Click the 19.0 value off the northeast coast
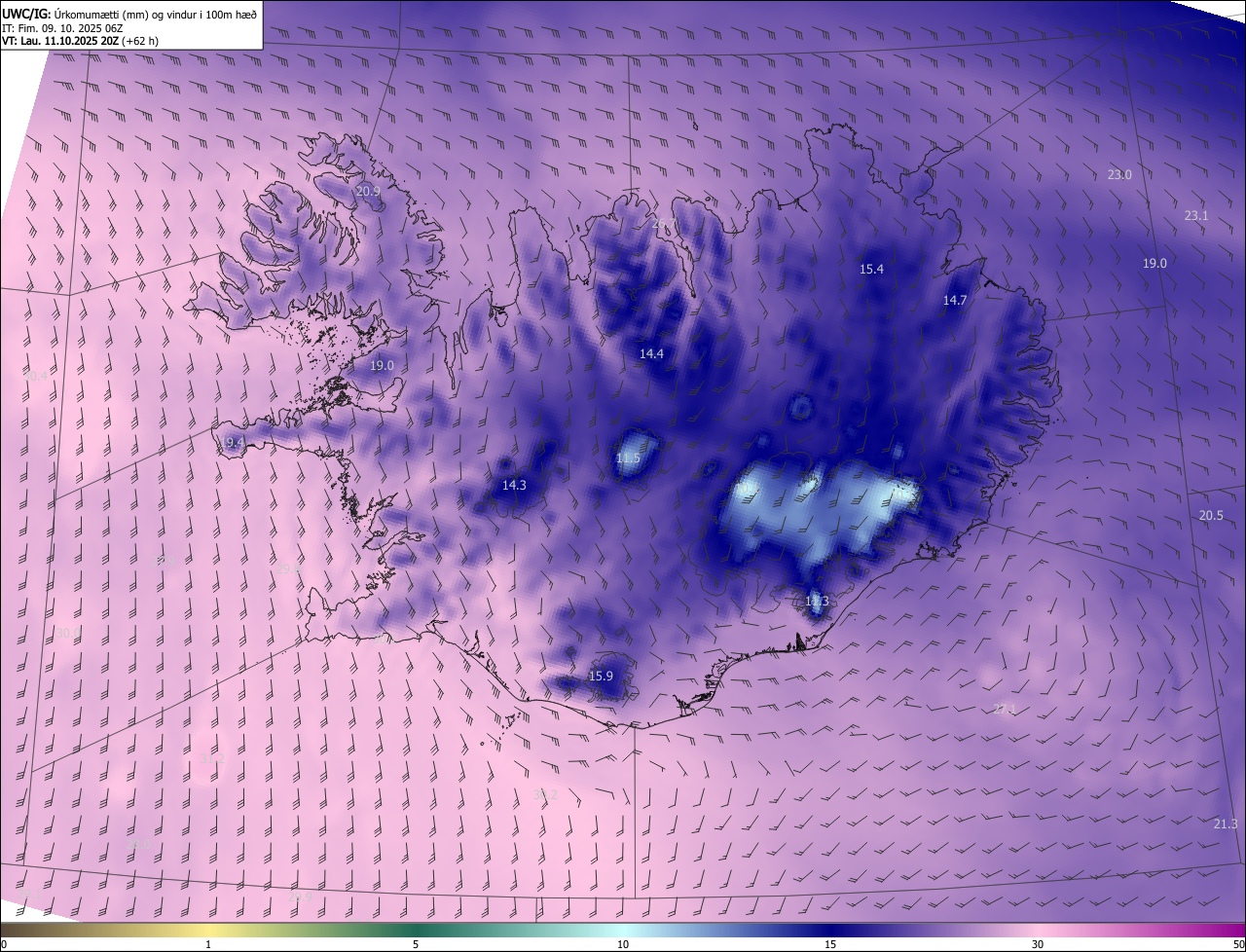The width and height of the screenshot is (1246, 952). pos(1154,264)
